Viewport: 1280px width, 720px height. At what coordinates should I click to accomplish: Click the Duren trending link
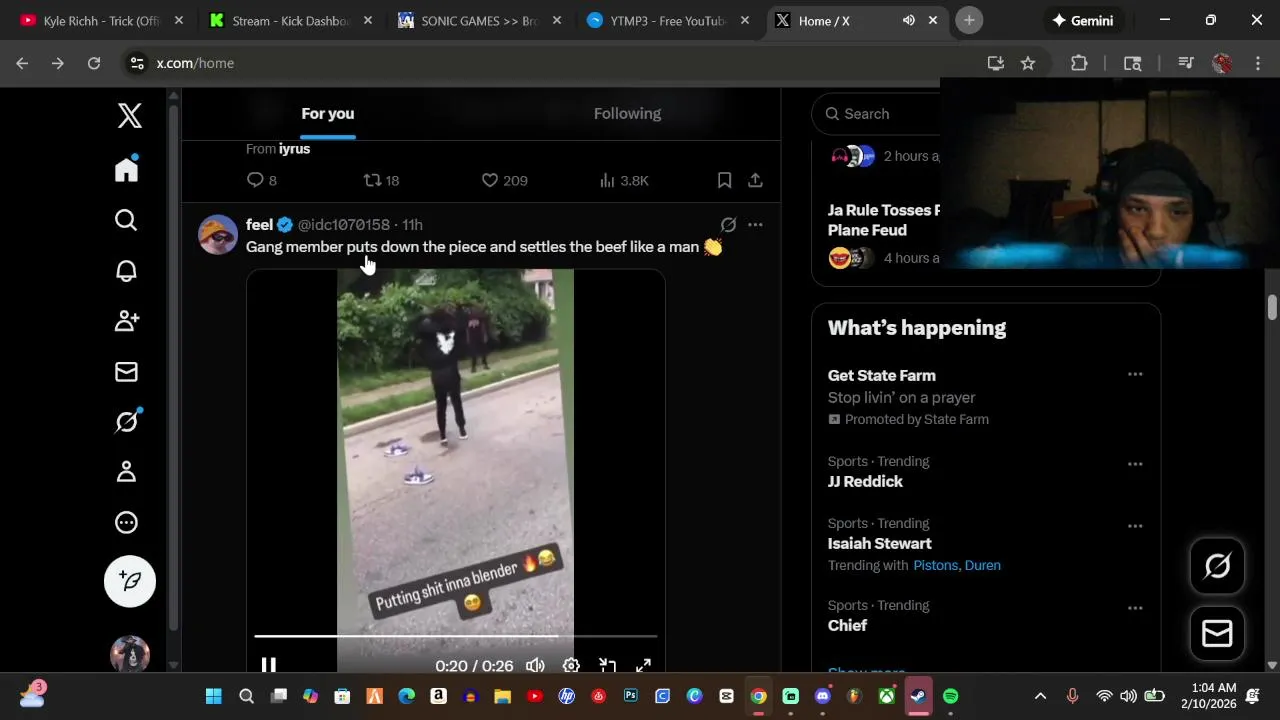pyautogui.click(x=983, y=566)
